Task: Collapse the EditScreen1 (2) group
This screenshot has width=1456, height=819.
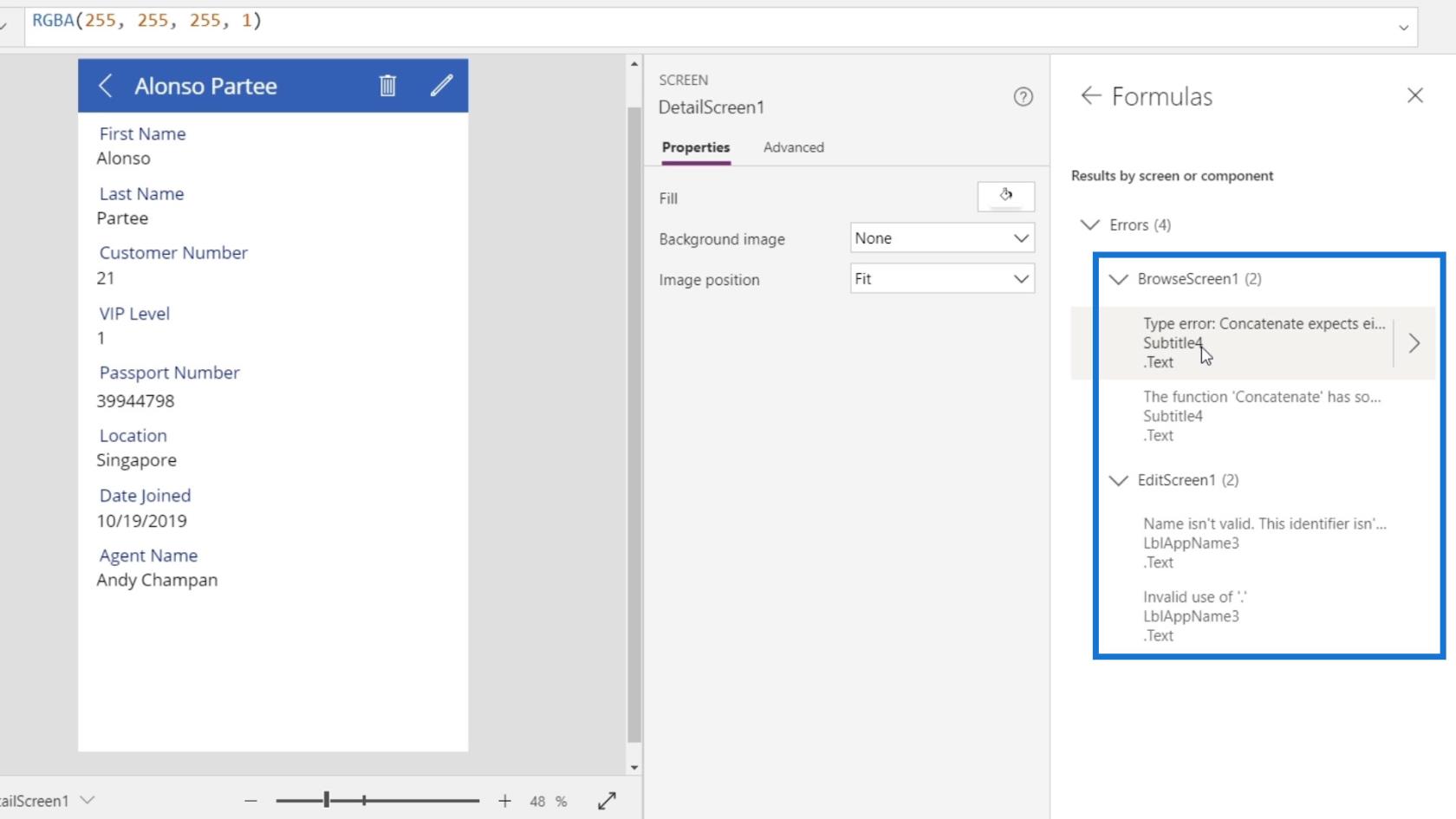Action: click(1118, 480)
